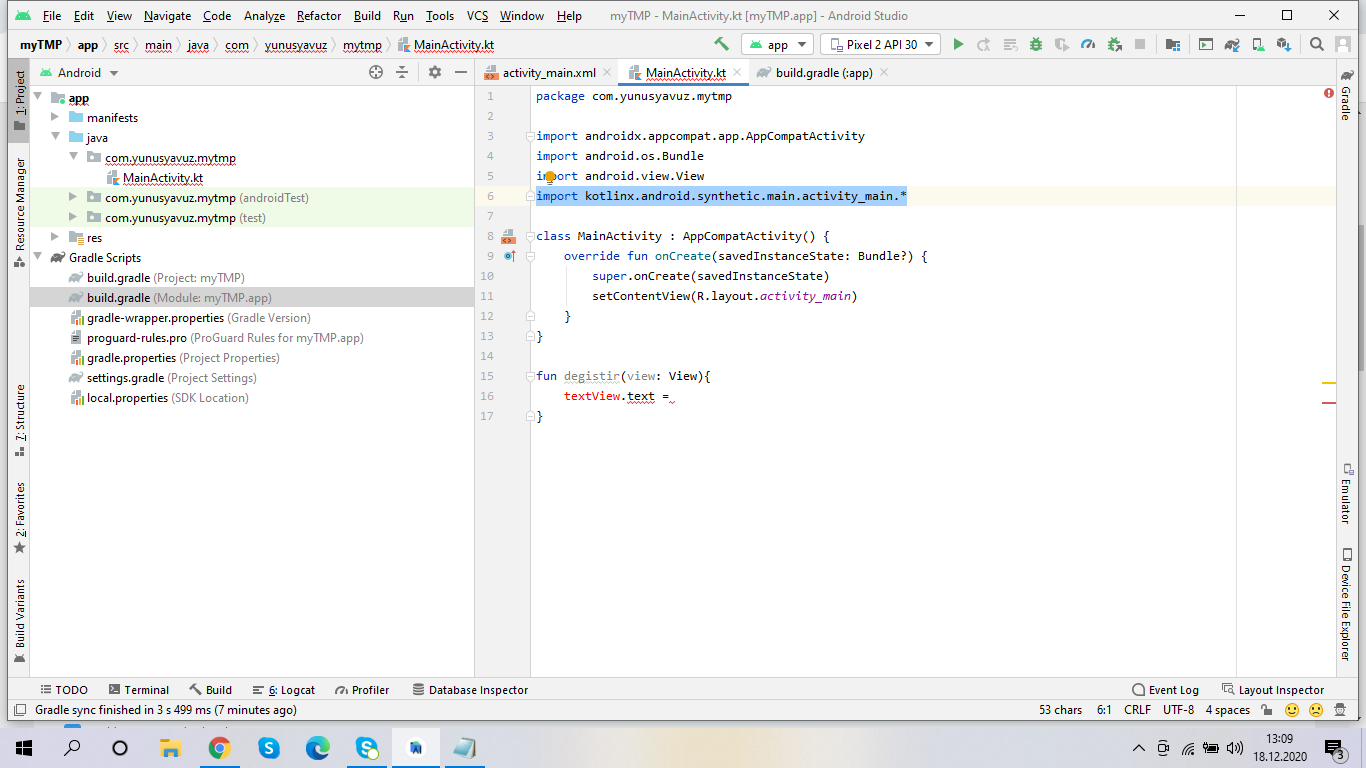Screen dimensions: 1366x768
Task: Toggle the 2: Favorites tool window
Action: pyautogui.click(x=19, y=518)
